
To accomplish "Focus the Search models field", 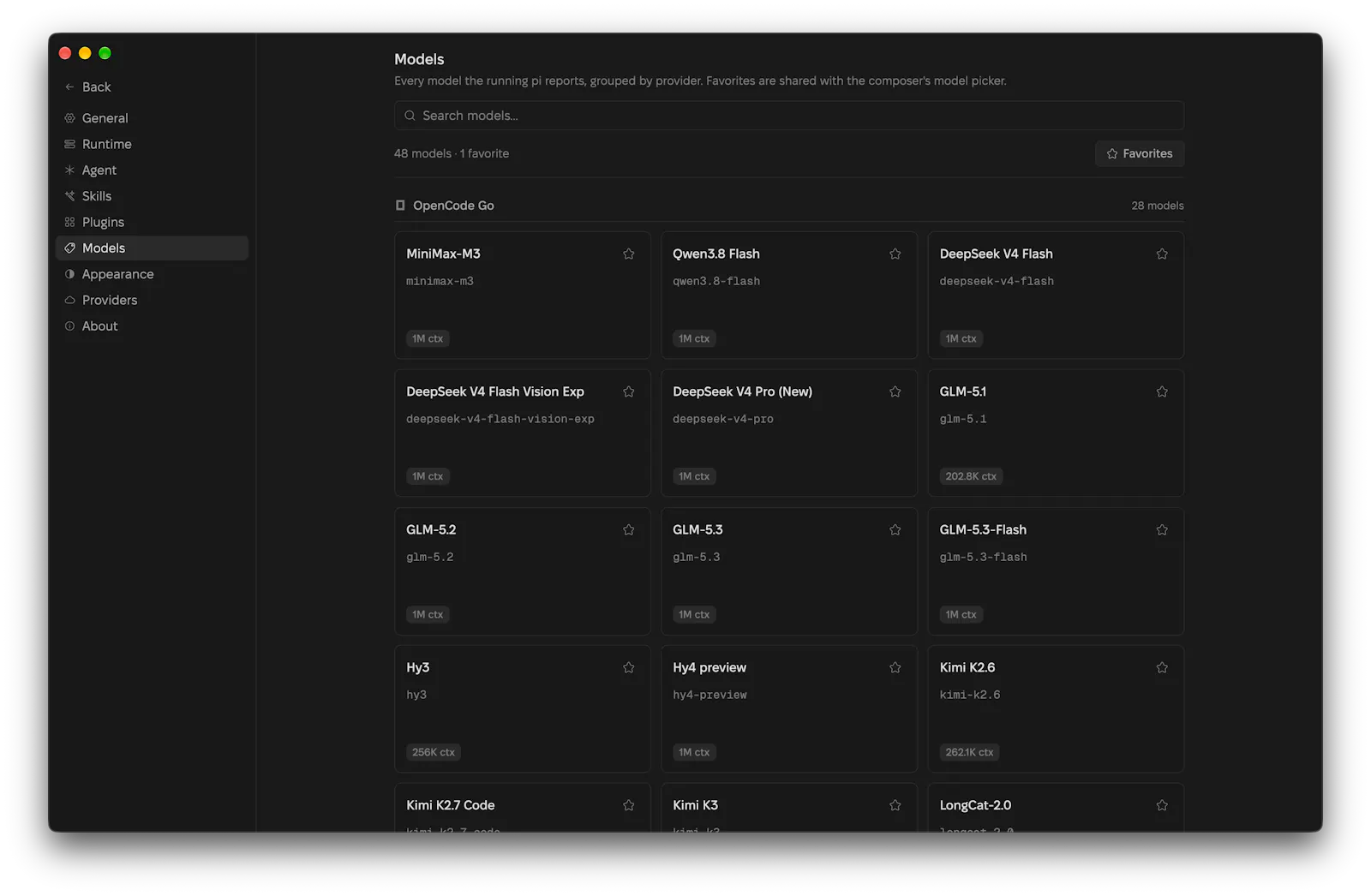I will tap(789, 116).
